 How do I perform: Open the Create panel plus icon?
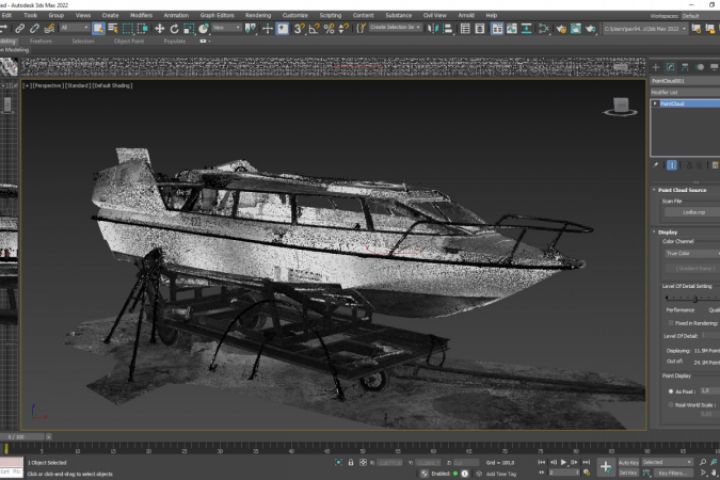click(x=657, y=67)
